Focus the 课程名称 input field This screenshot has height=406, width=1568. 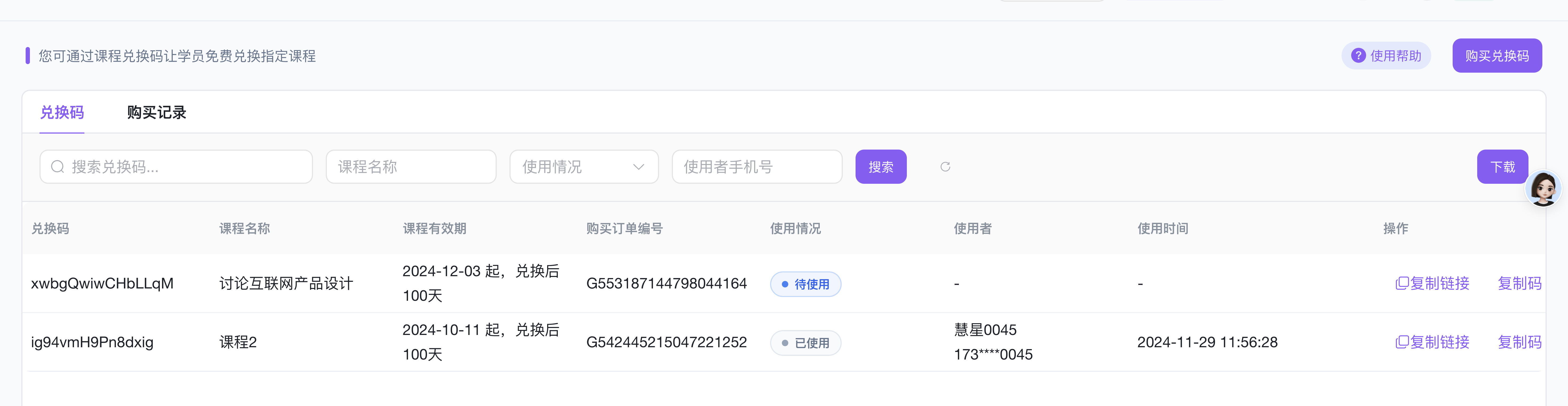pos(411,167)
